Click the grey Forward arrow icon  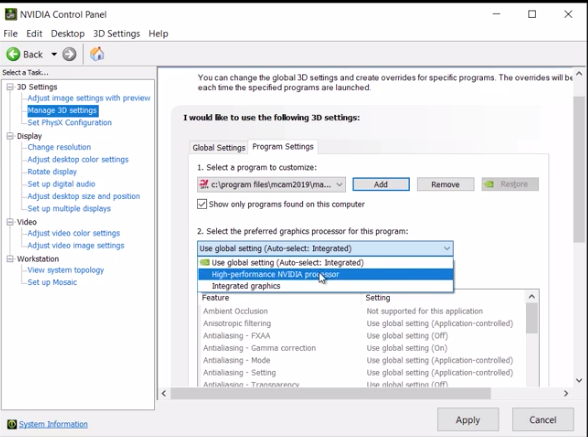pyautogui.click(x=69, y=54)
